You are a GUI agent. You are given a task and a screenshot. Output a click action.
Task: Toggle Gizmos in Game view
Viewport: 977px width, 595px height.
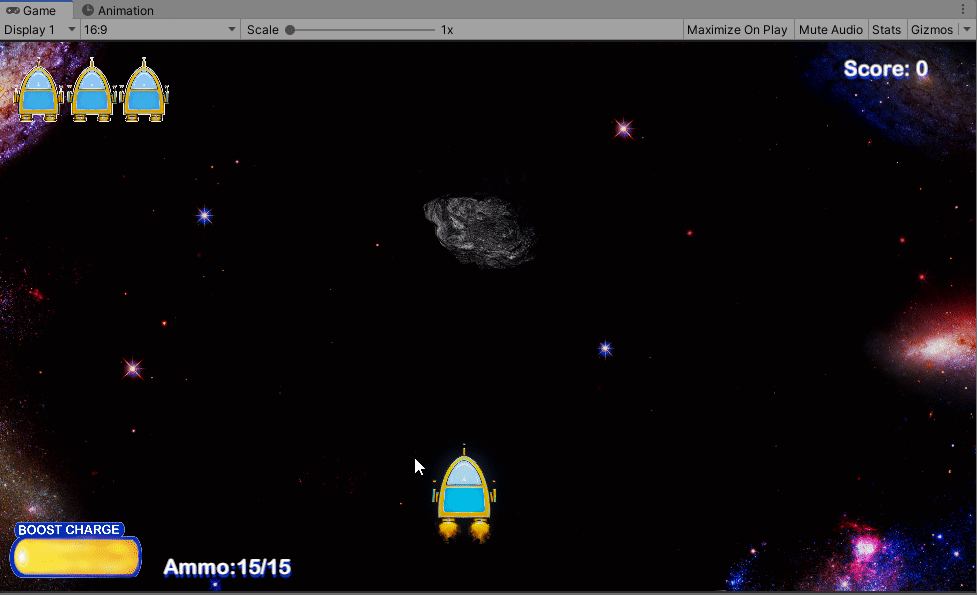(932, 29)
